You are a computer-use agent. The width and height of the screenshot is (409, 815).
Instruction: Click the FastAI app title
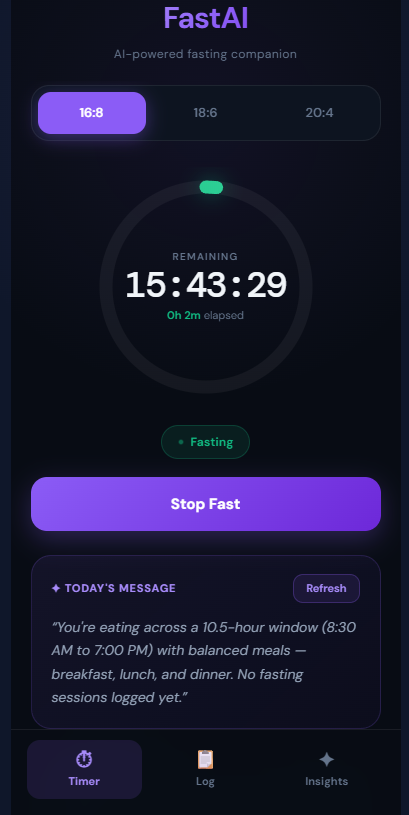click(x=206, y=18)
